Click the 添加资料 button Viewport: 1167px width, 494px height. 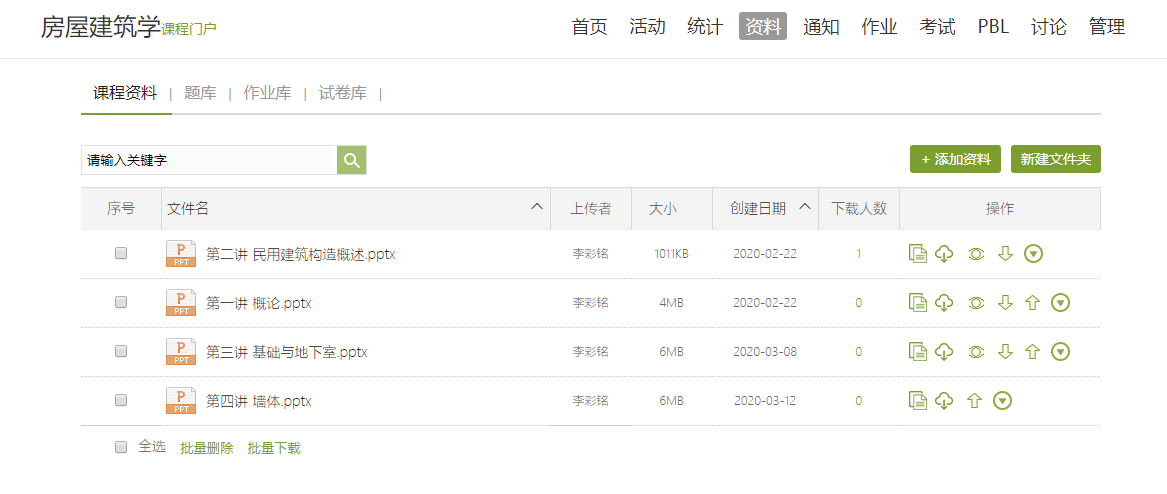tap(955, 159)
